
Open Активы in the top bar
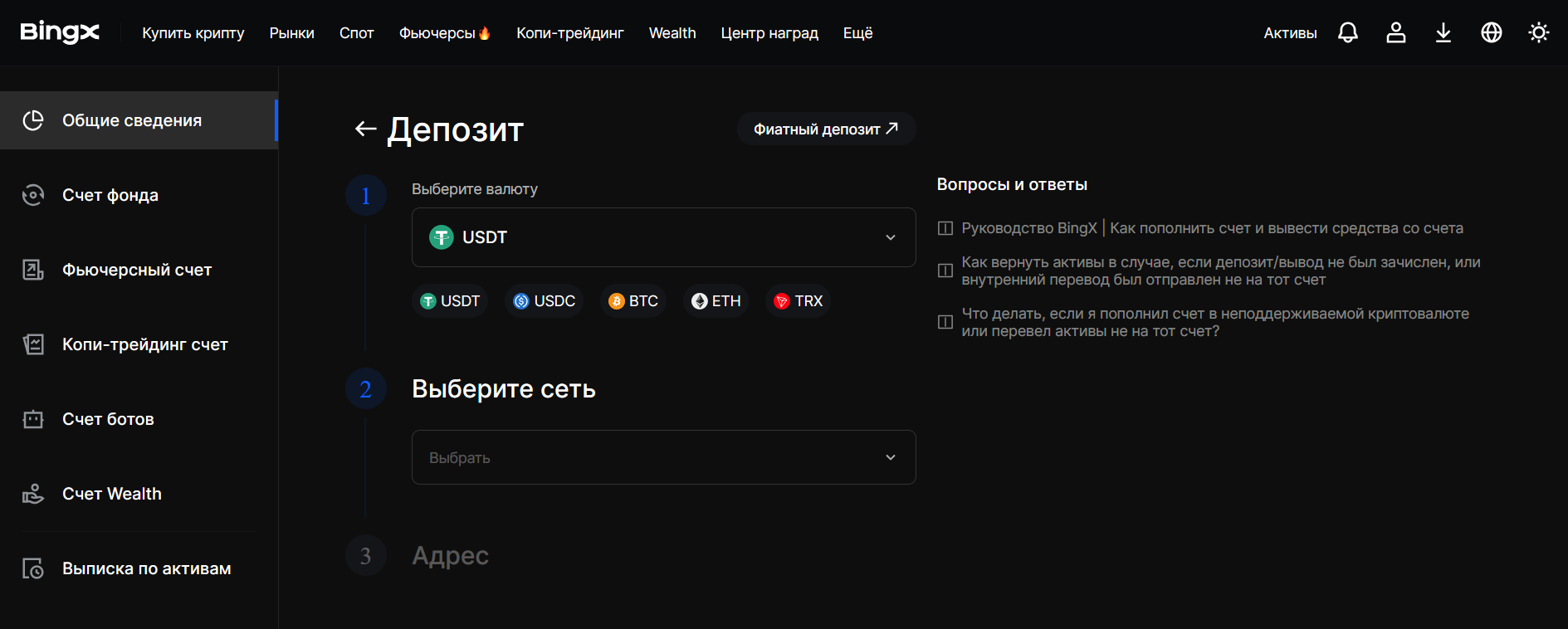pos(1291,33)
